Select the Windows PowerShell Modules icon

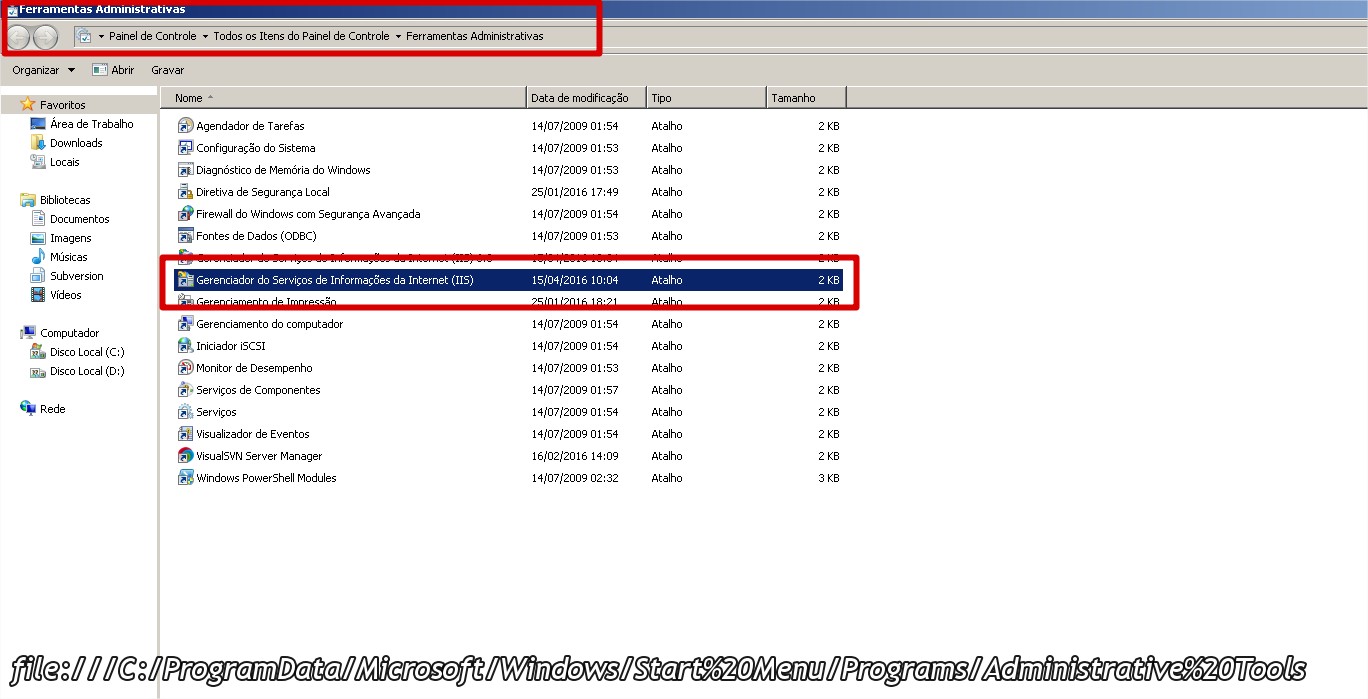point(185,478)
